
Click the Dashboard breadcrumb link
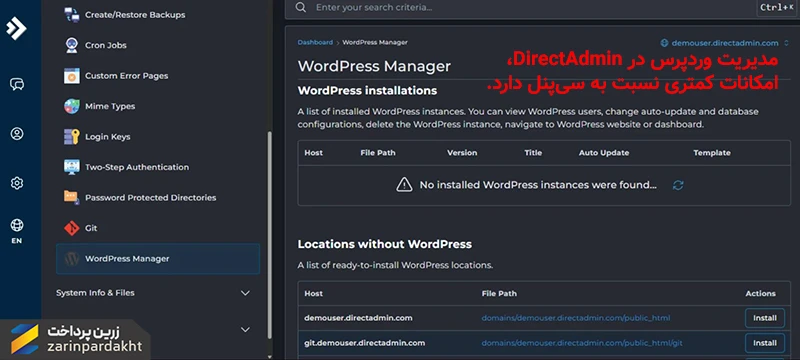315,42
